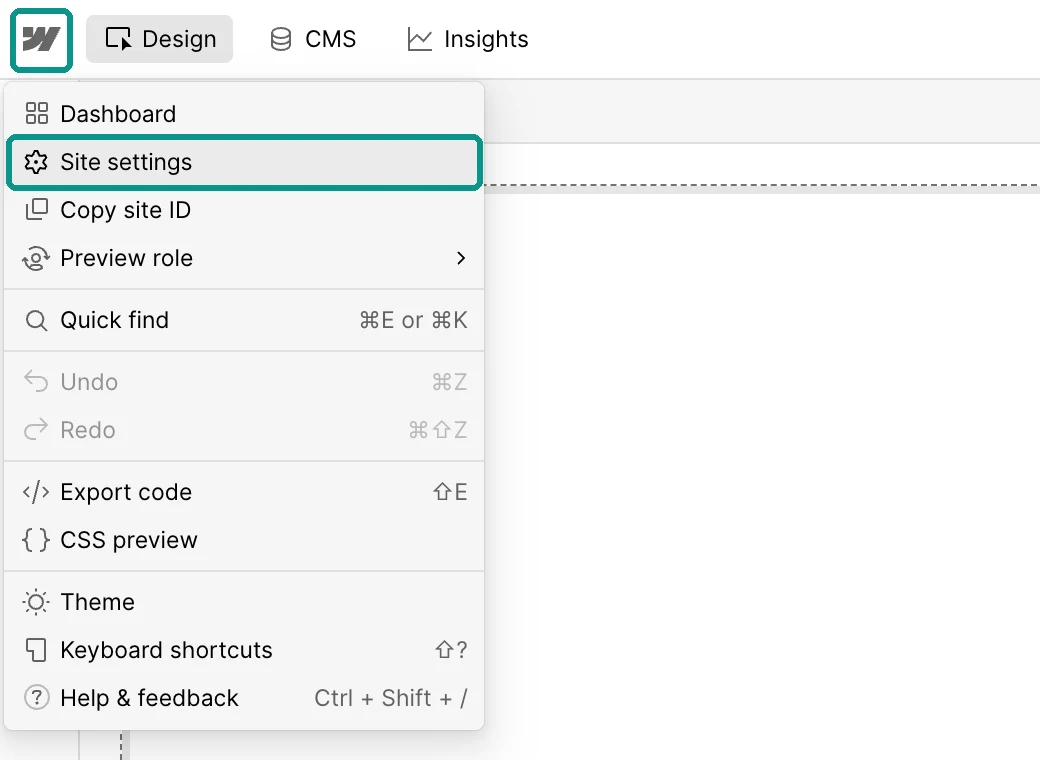This screenshot has height=760, width=1040.
Task: Open Quick find
Action: click(244, 320)
